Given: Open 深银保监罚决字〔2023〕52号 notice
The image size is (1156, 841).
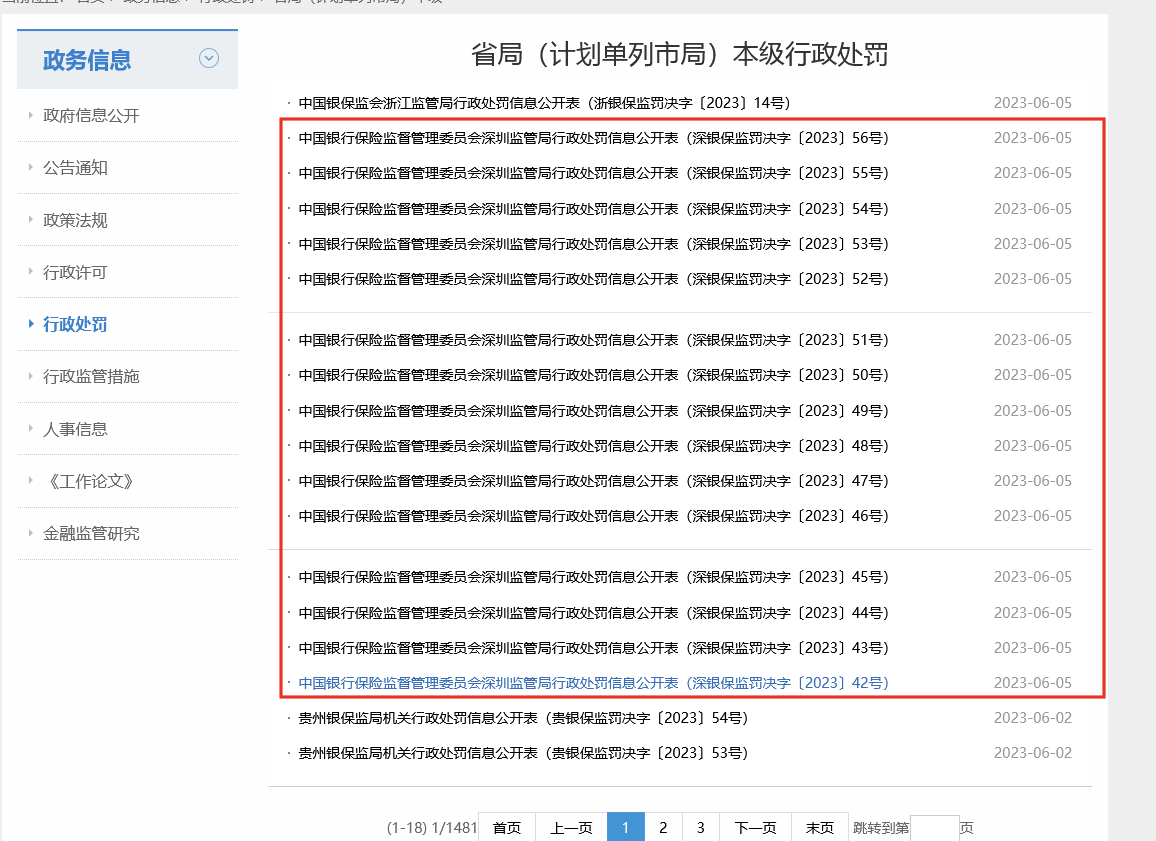Looking at the screenshot, I should [x=593, y=279].
